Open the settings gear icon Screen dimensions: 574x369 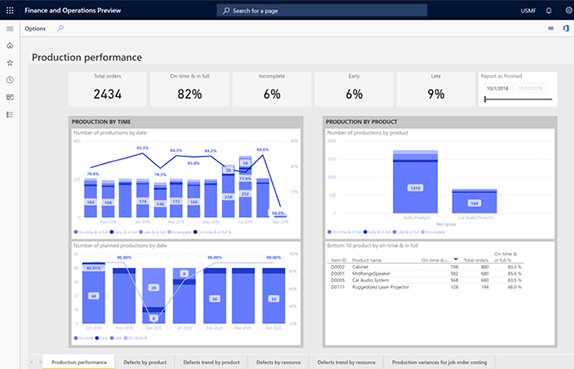(x=569, y=10)
